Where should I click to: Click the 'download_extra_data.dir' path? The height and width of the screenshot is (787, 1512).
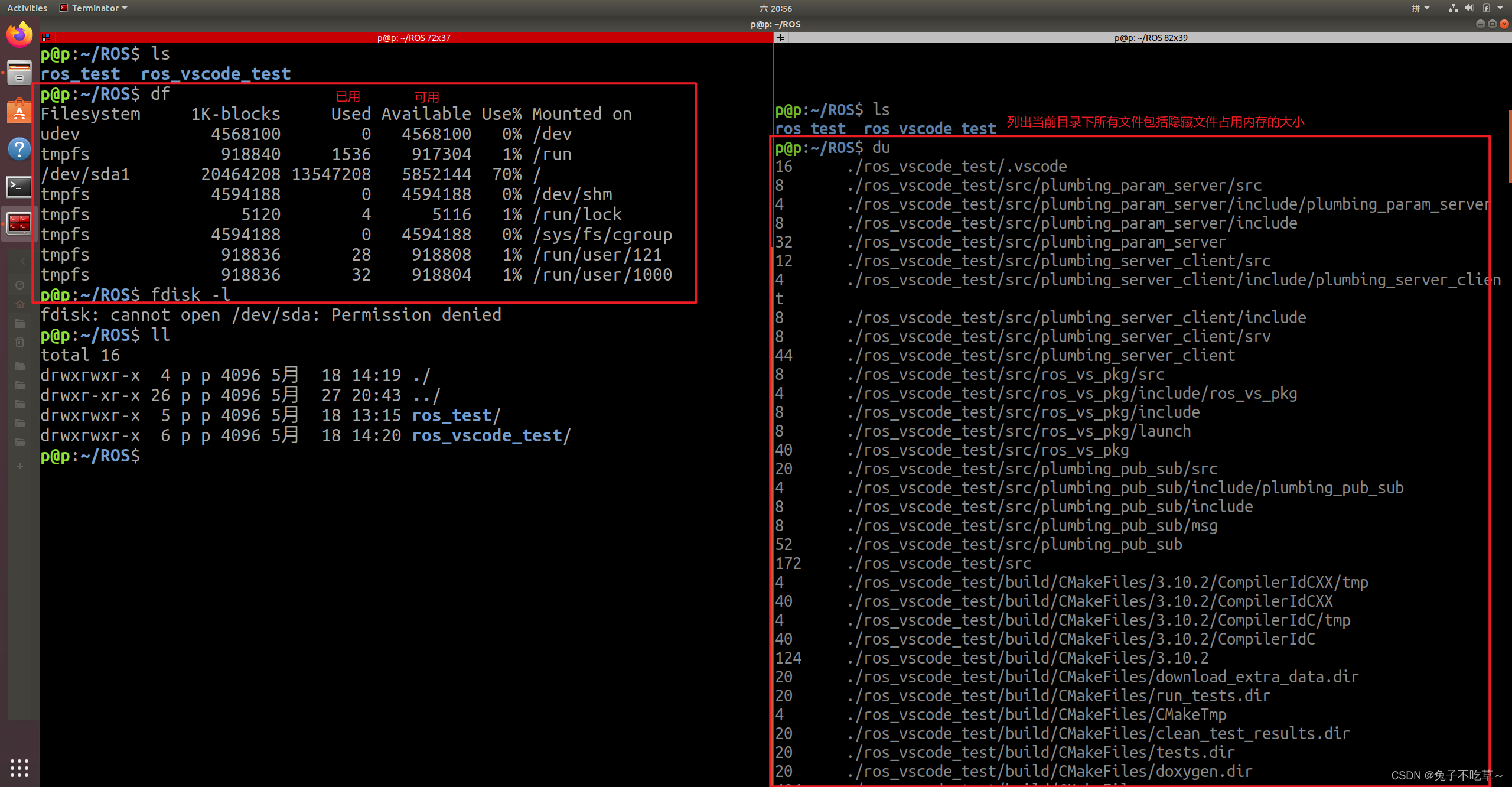[1257, 677]
